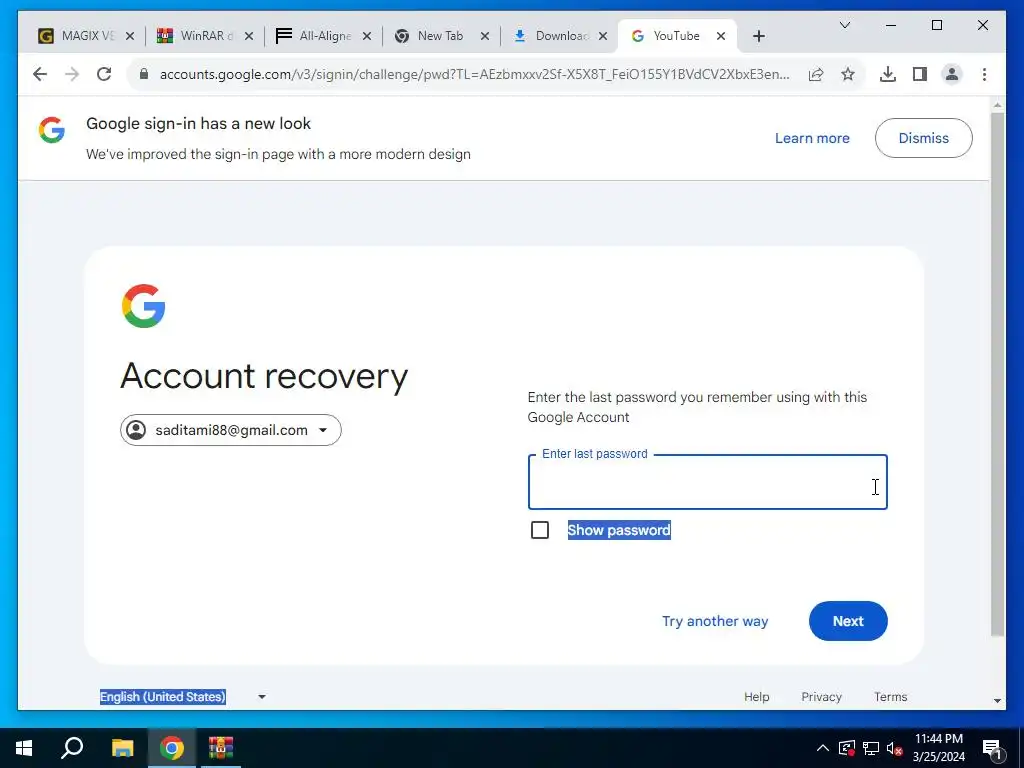Click the network tray icon

tap(871, 748)
